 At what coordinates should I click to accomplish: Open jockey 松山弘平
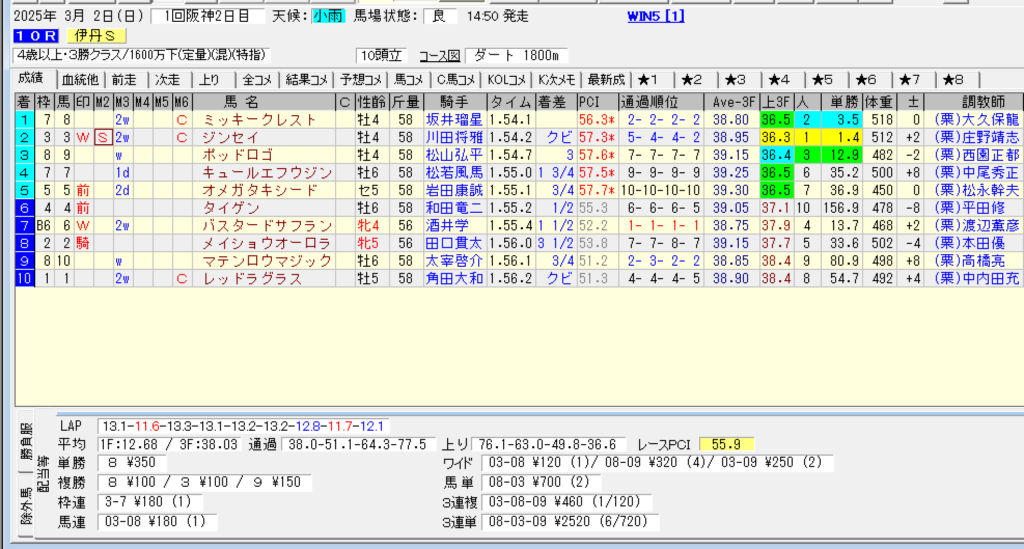[455, 155]
